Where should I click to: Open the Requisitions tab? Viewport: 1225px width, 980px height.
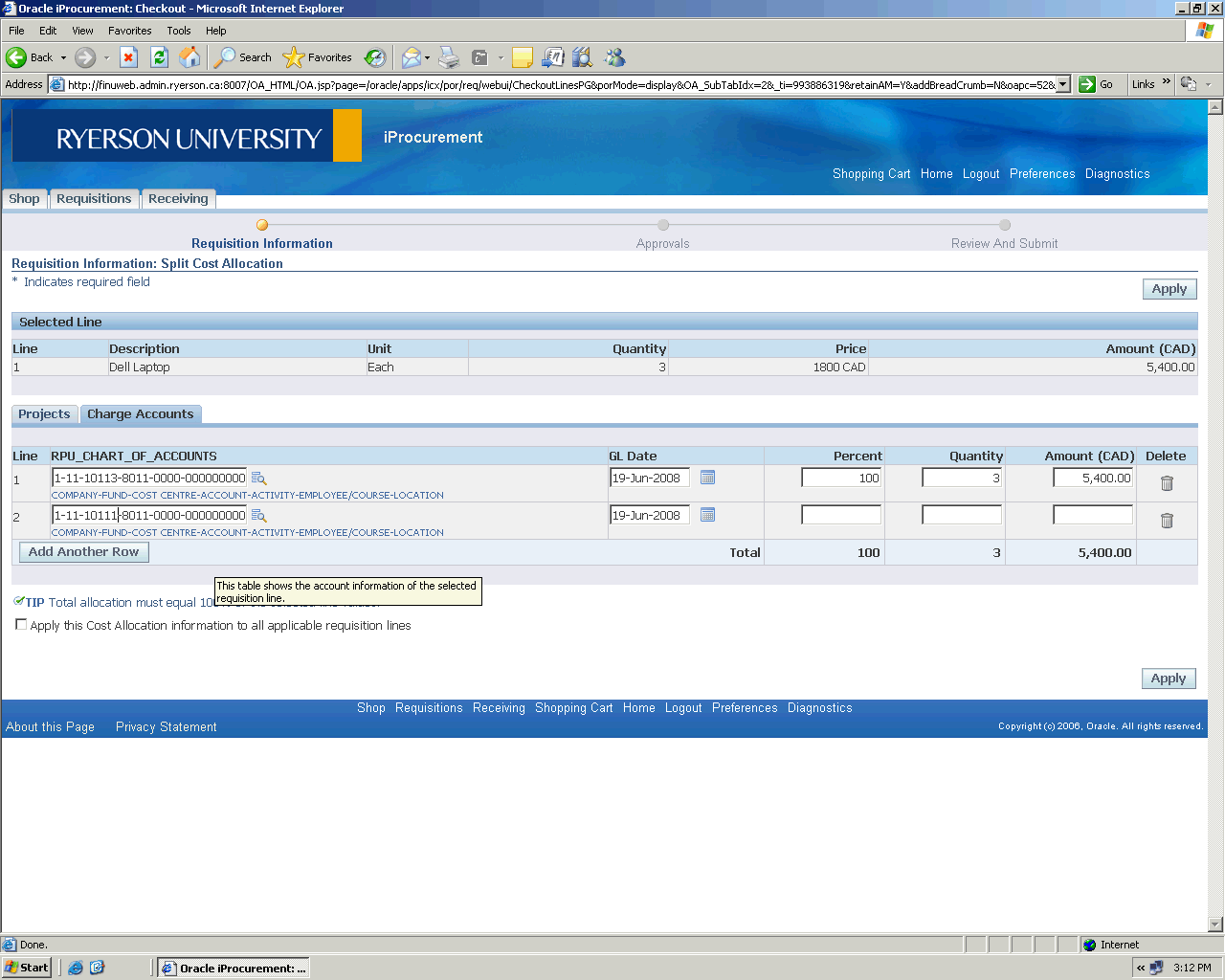pyautogui.click(x=94, y=199)
